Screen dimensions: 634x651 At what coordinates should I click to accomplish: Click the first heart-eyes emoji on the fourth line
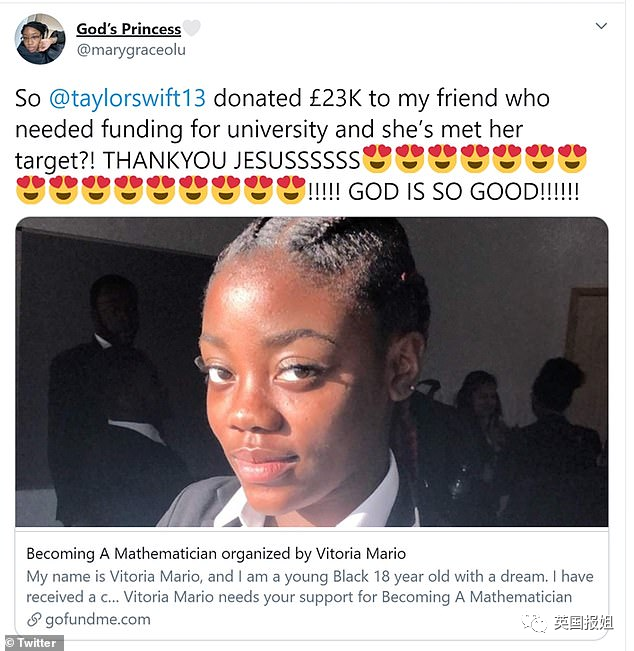click(x=30, y=190)
